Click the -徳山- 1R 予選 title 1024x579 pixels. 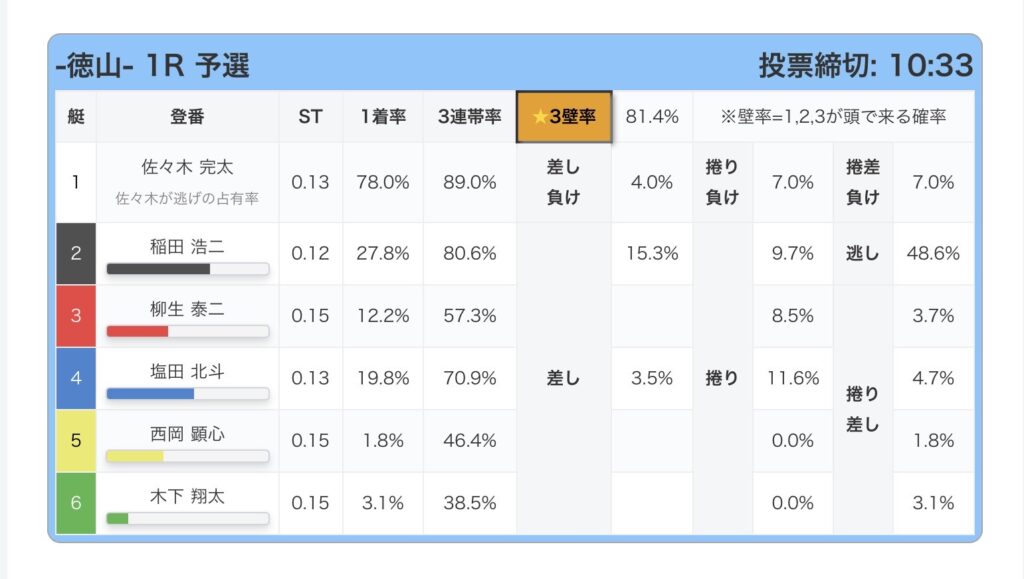coord(153,66)
